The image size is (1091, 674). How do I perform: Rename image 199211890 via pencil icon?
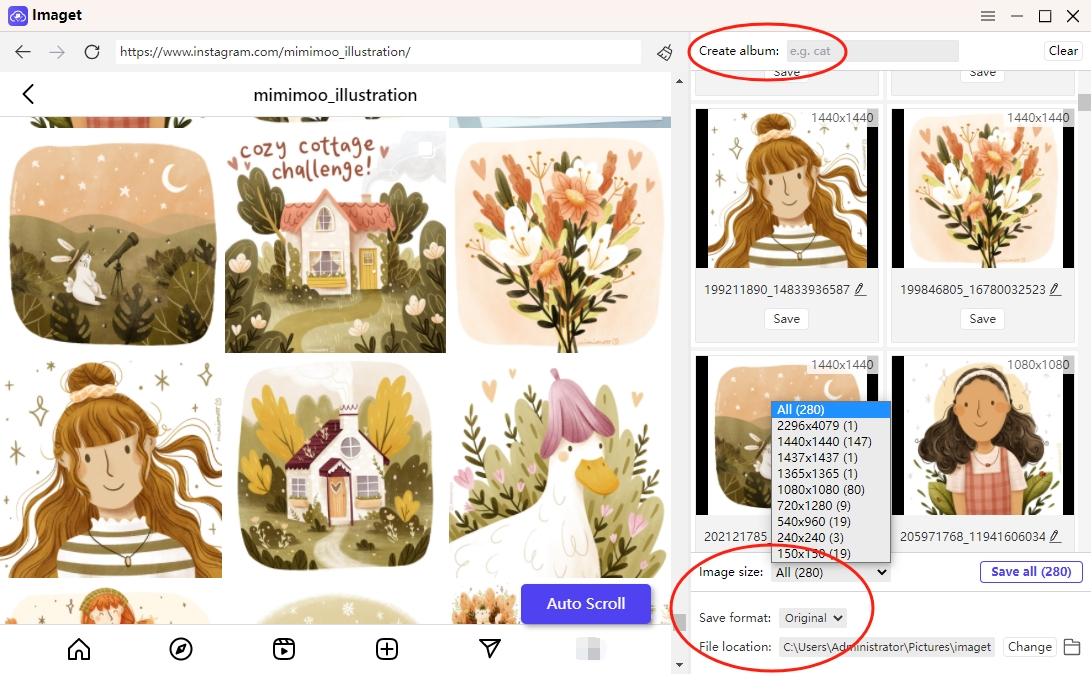(x=860, y=289)
